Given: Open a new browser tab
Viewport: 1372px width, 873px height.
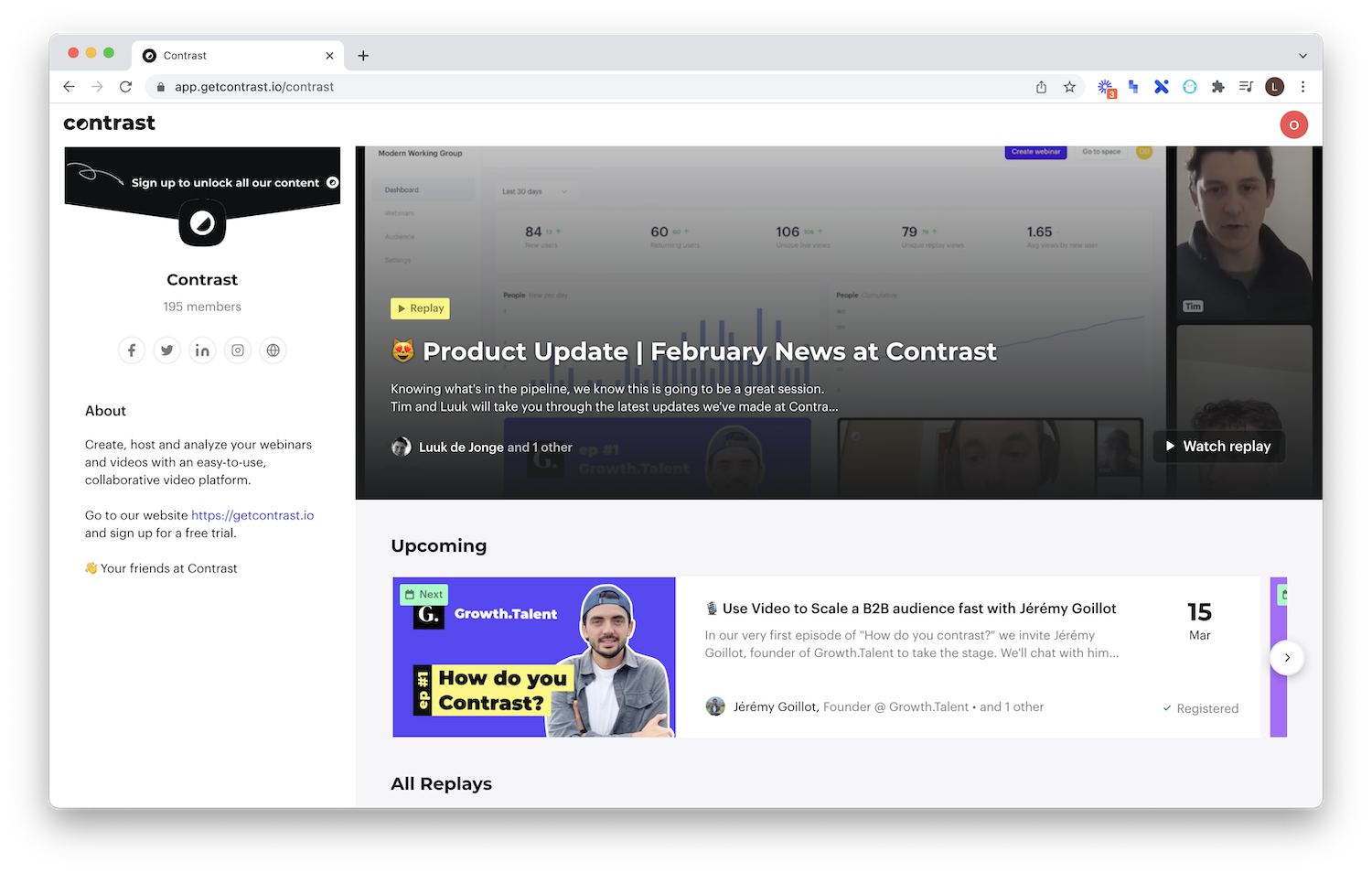Looking at the screenshot, I should point(363,56).
